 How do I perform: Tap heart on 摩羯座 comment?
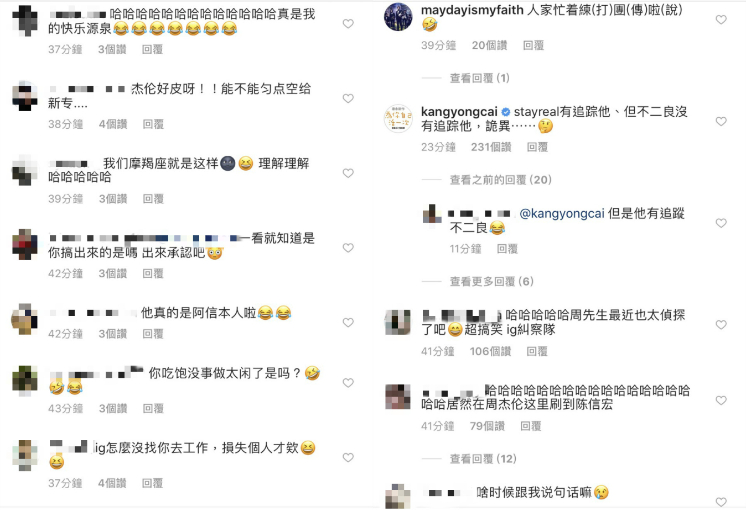point(348,173)
